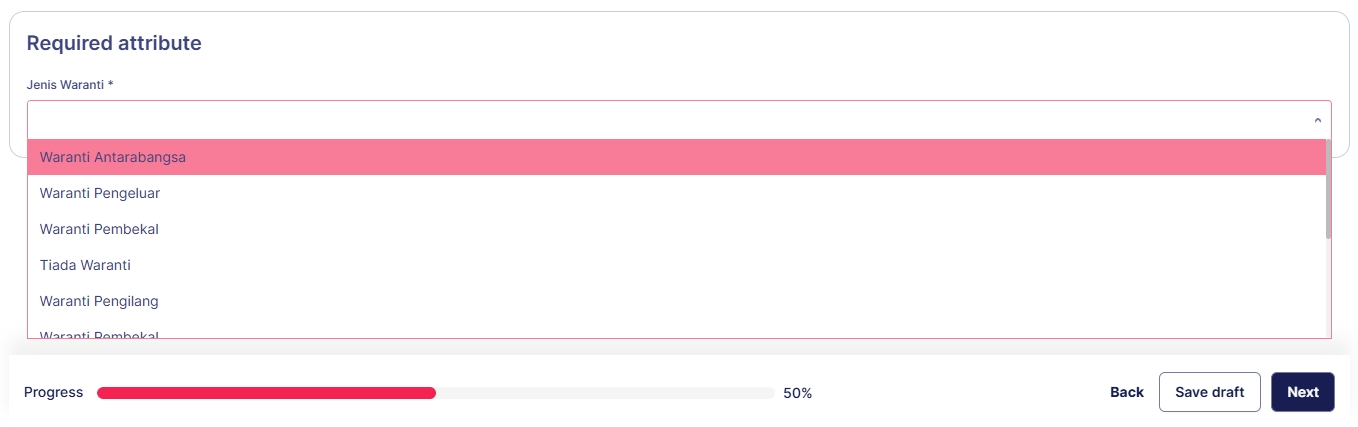Click the required asterisk beside Jenis Waranti

(x=111, y=85)
